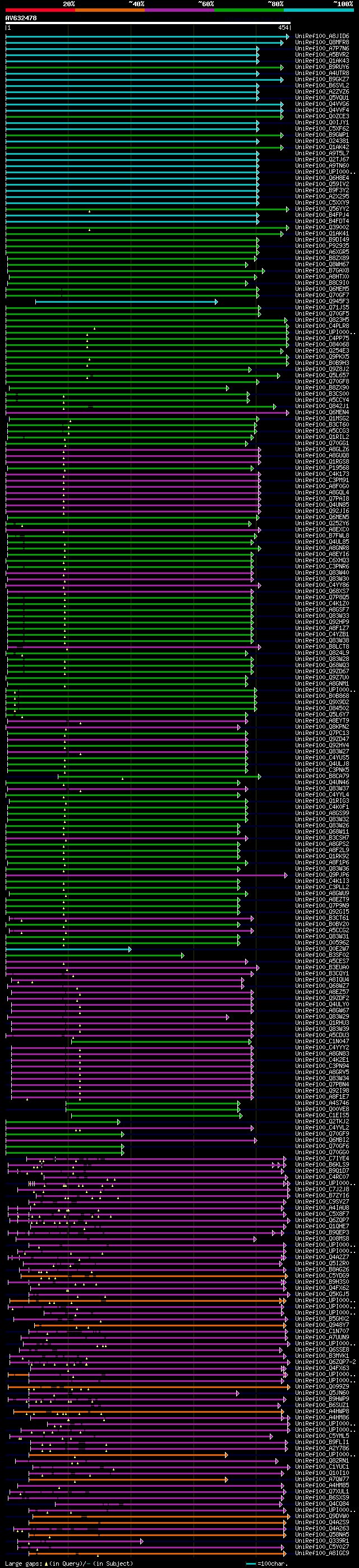Click UniRef100_Q6H8E4 label
The image size is (359, 1568).
pyautogui.click(x=323, y=178)
